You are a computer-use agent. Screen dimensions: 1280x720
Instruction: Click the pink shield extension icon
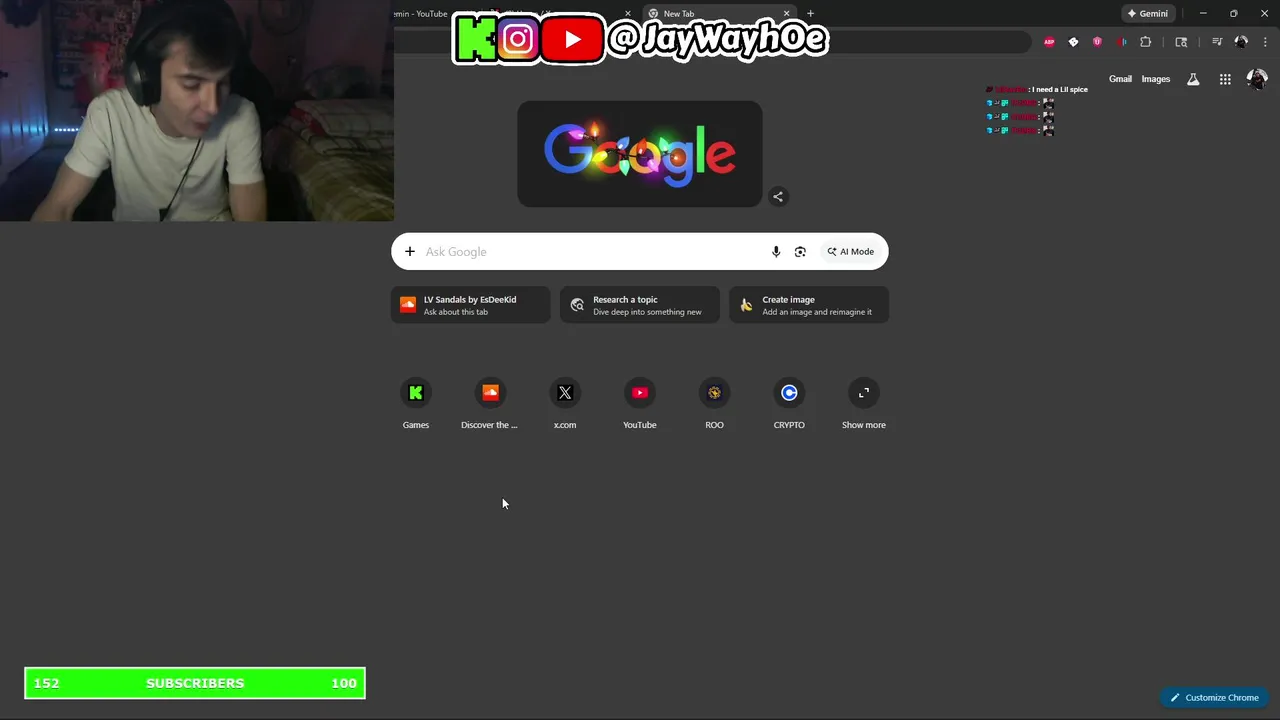tap(1097, 42)
